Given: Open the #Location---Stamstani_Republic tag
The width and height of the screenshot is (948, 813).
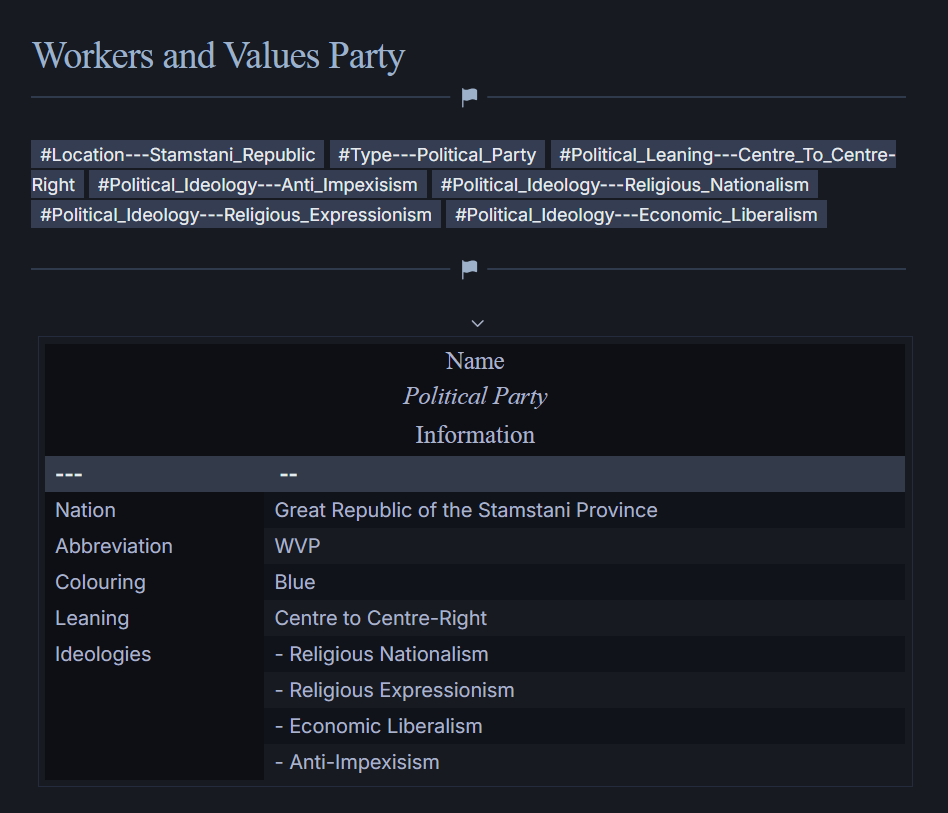Looking at the screenshot, I should (x=177, y=155).
